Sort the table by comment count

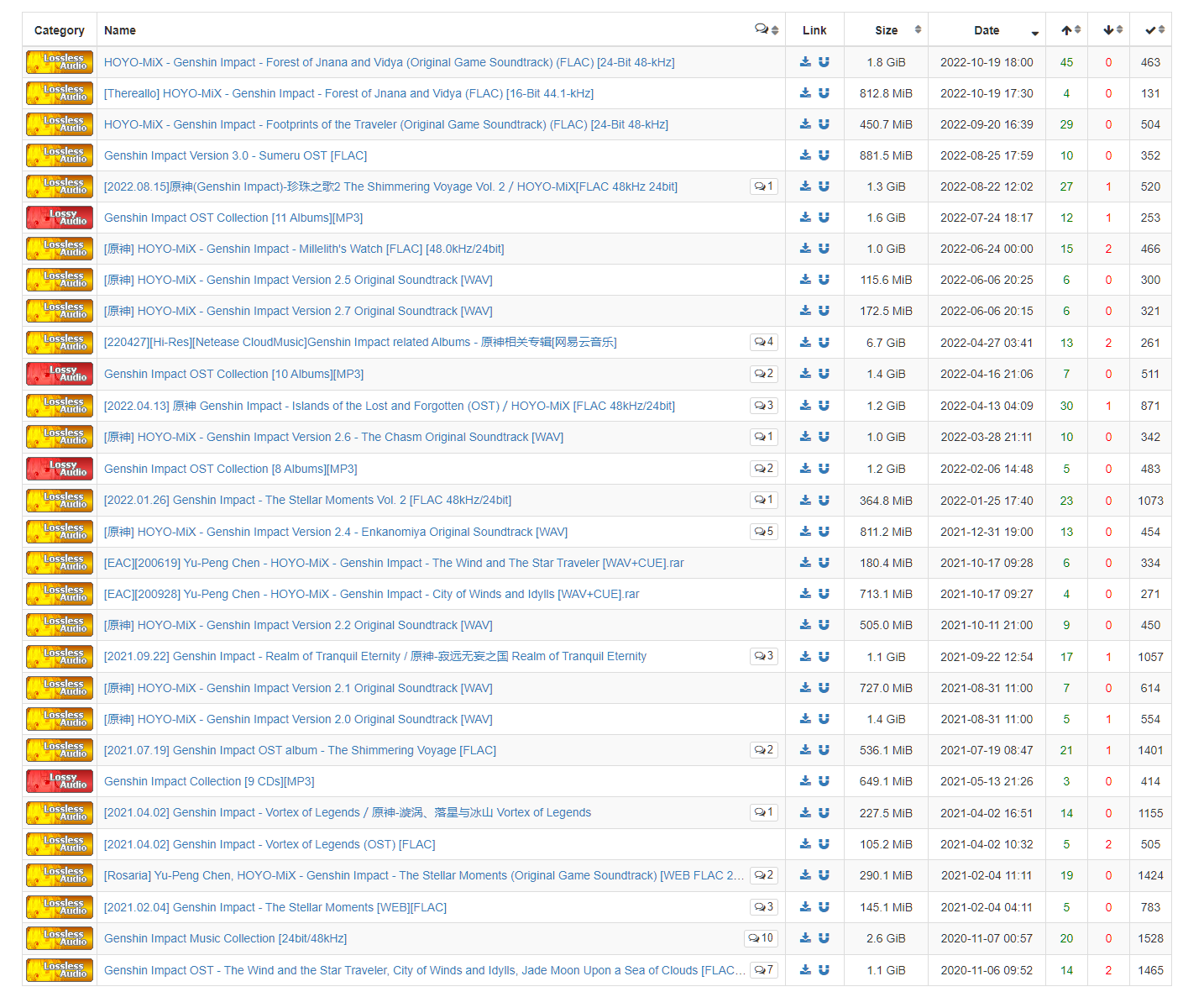pyautogui.click(x=767, y=29)
